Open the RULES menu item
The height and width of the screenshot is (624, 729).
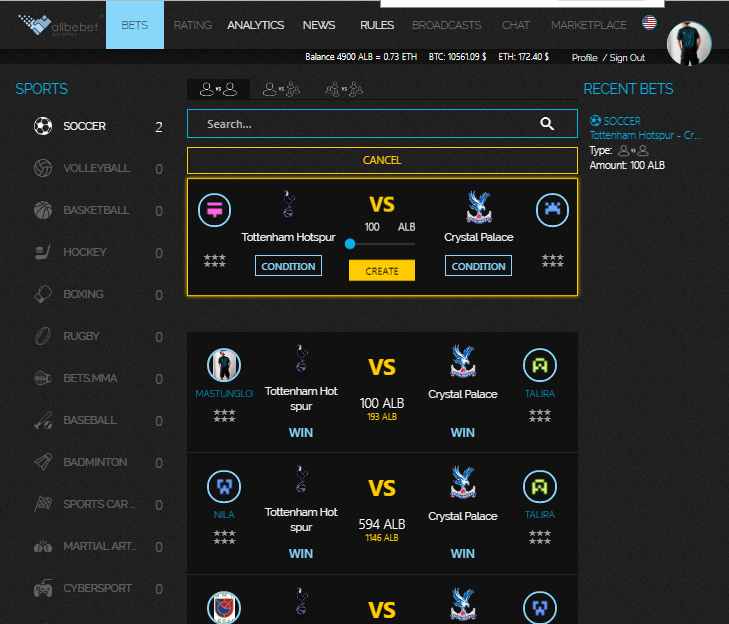[377, 25]
